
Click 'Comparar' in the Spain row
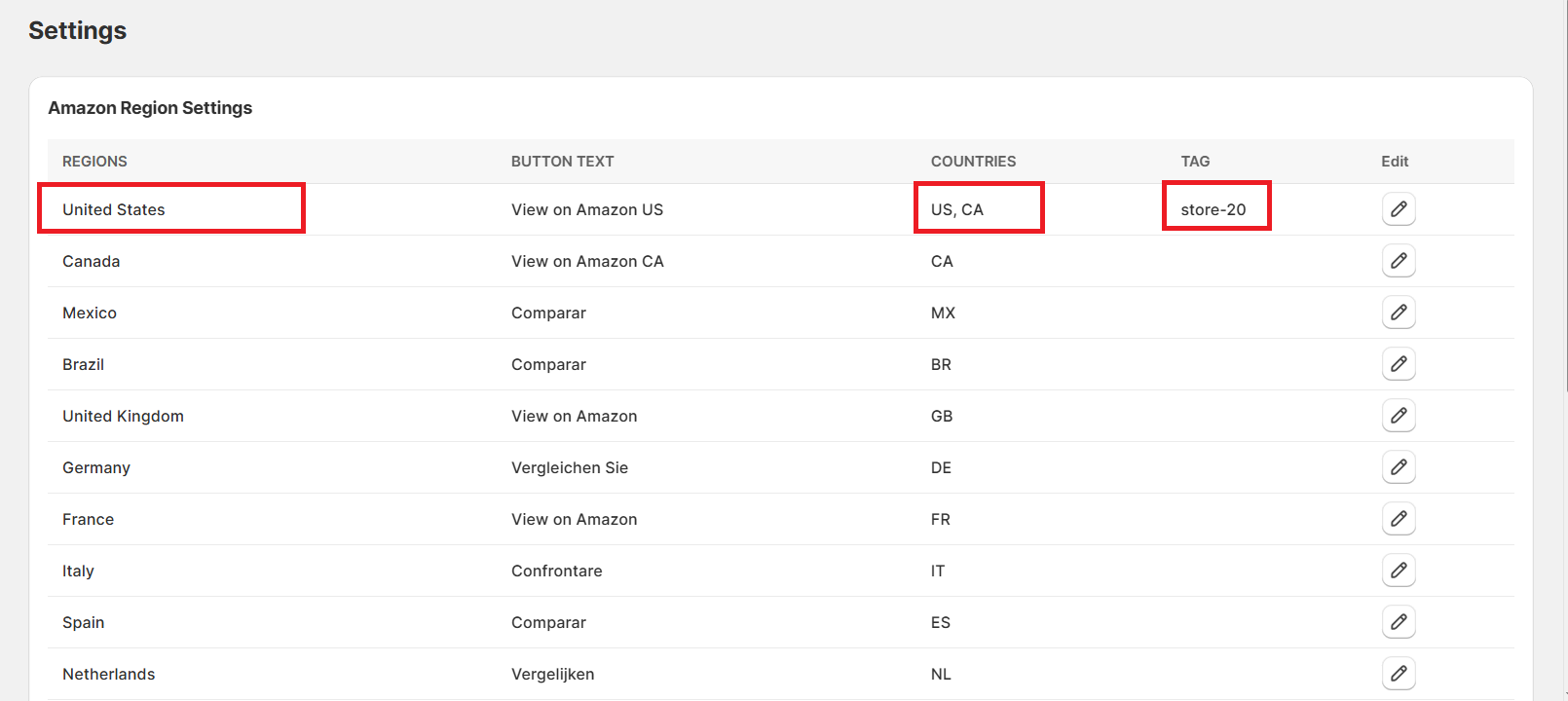[x=548, y=622]
